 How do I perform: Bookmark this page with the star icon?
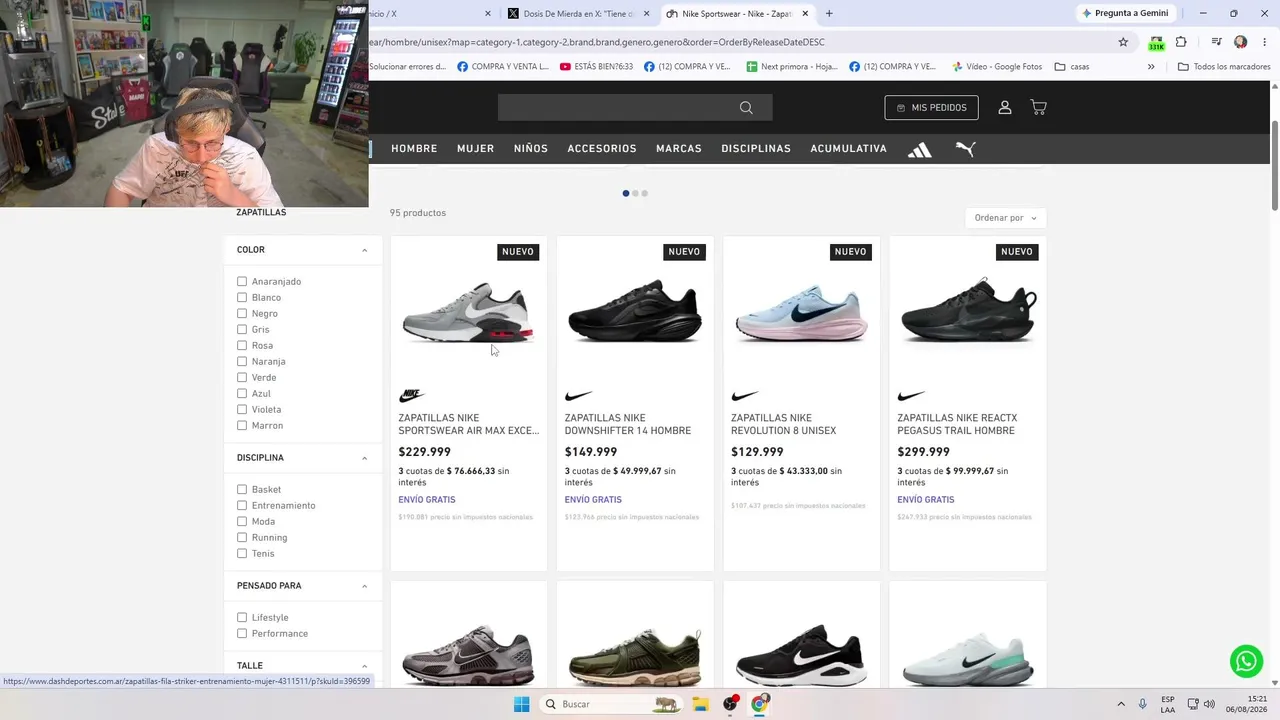[1123, 42]
